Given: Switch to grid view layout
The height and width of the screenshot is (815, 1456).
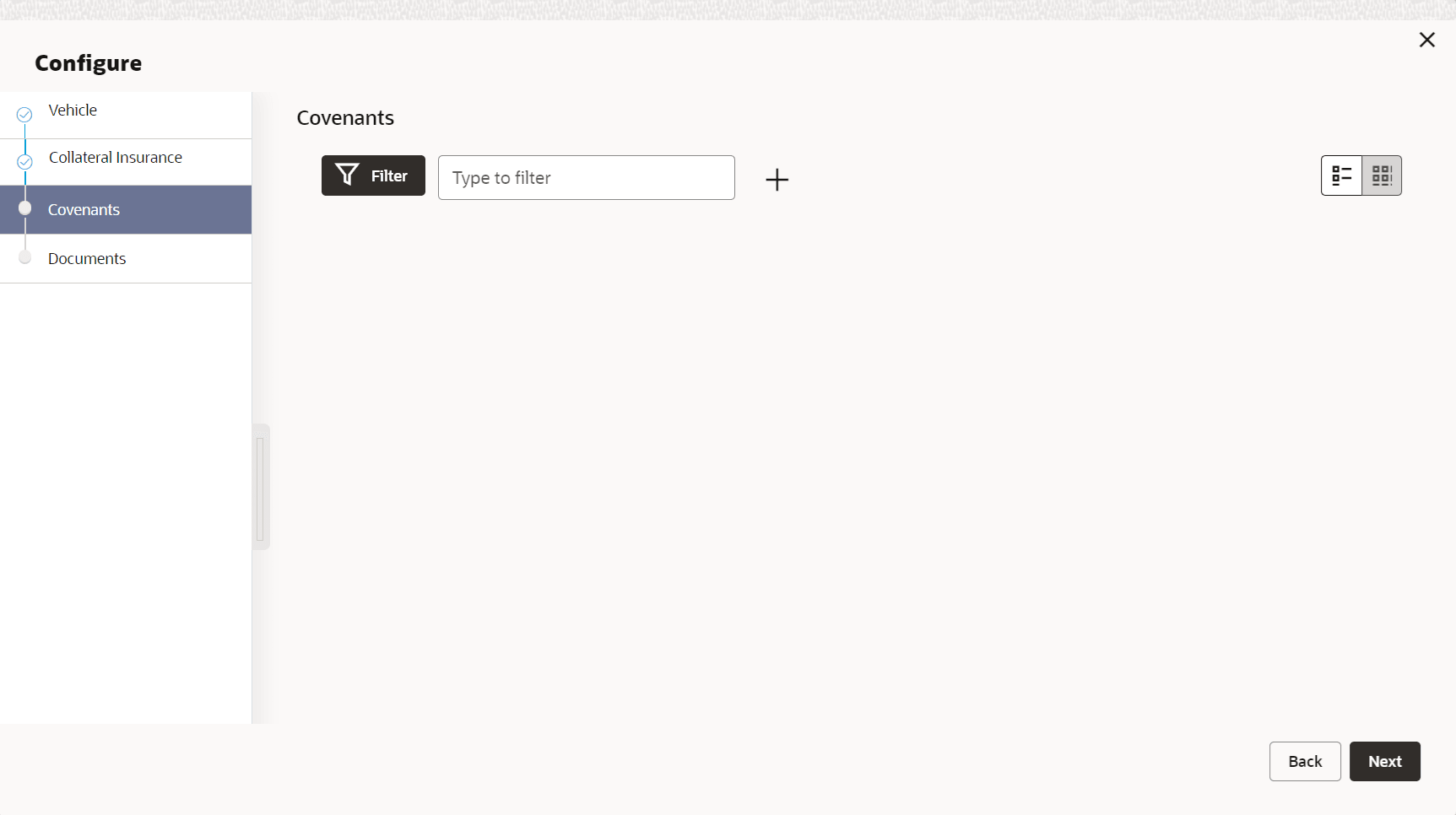Looking at the screenshot, I should tap(1382, 175).
